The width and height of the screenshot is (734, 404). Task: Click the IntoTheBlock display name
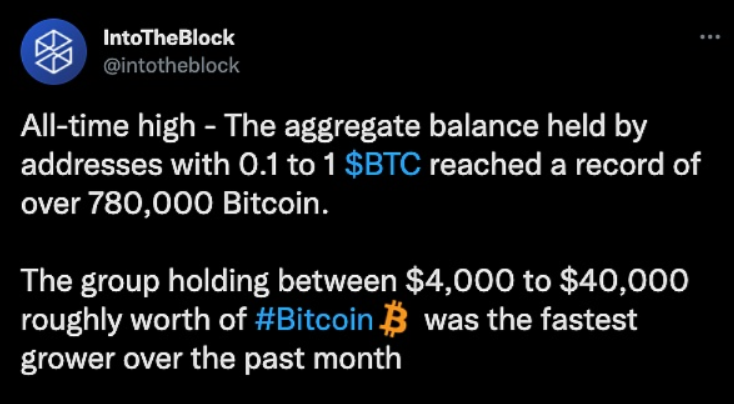point(169,38)
